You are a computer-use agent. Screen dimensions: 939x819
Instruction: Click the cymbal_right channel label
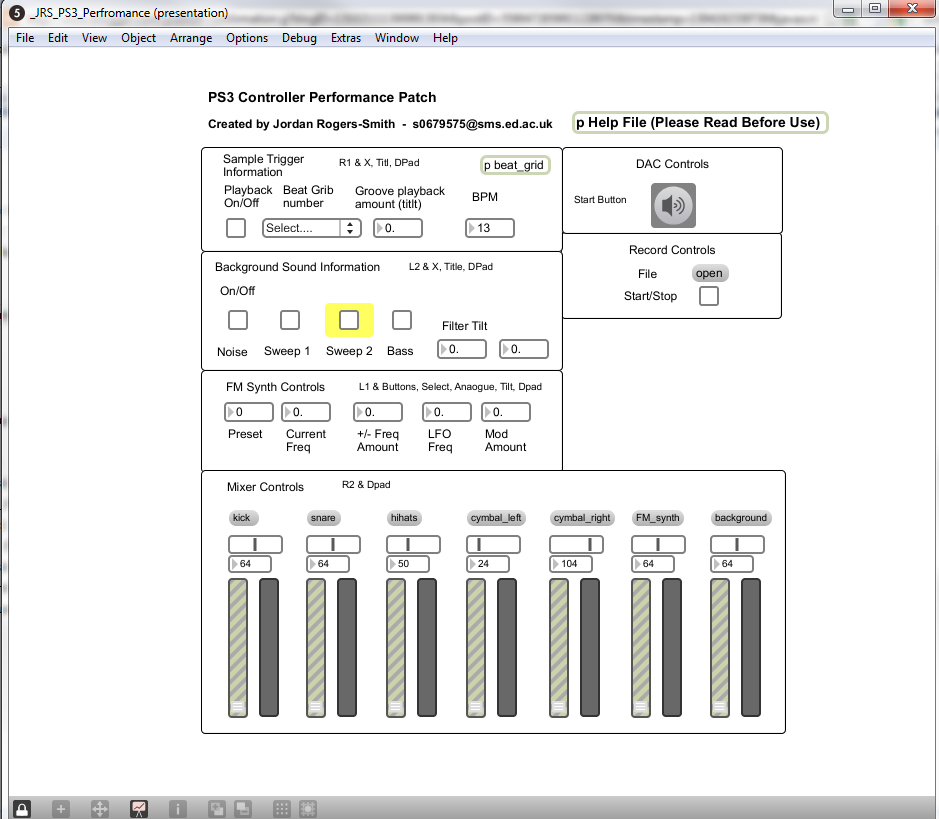pyautogui.click(x=582, y=518)
